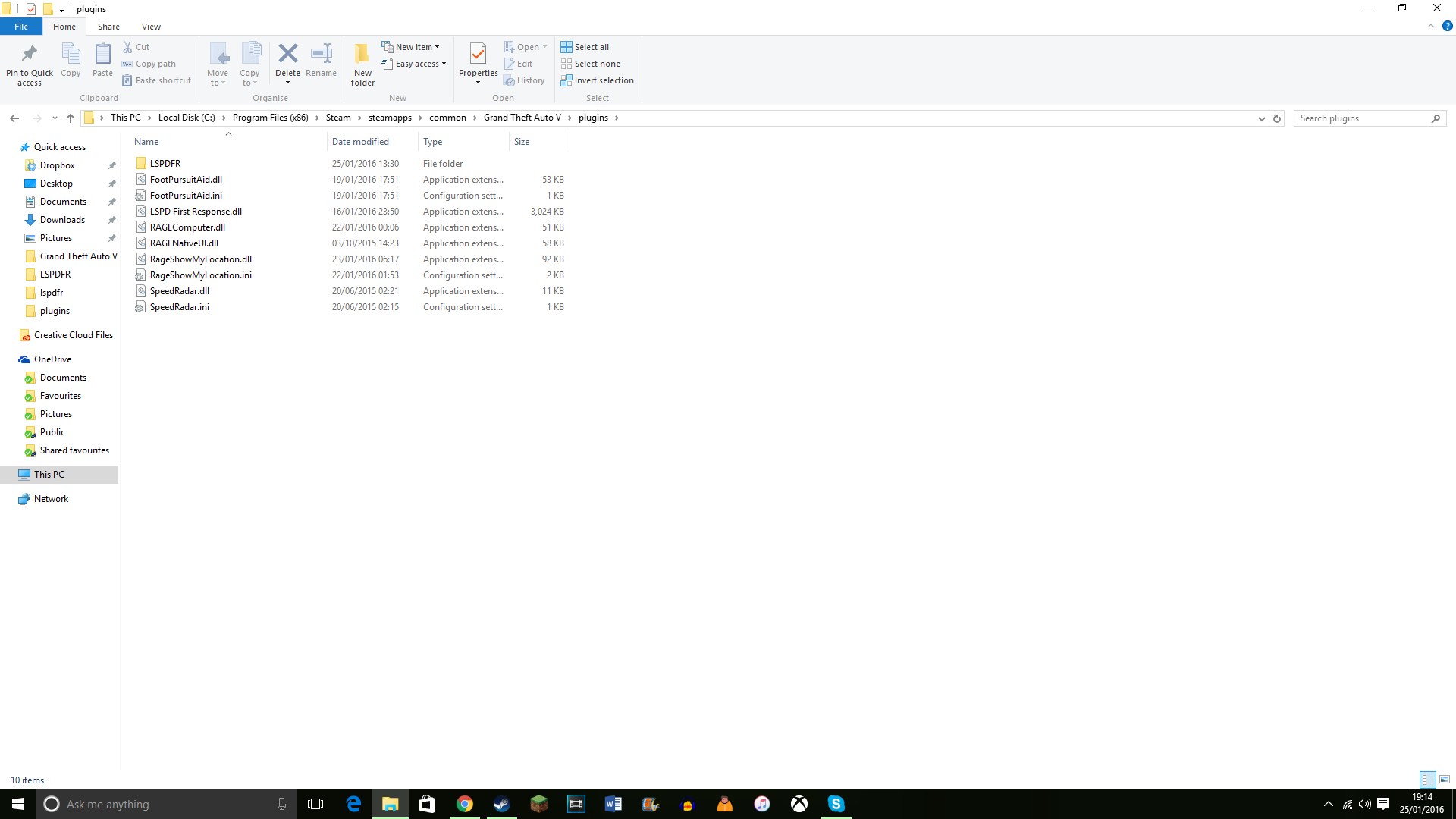
Task: Click the refresh button beside address bar
Action: (1277, 118)
